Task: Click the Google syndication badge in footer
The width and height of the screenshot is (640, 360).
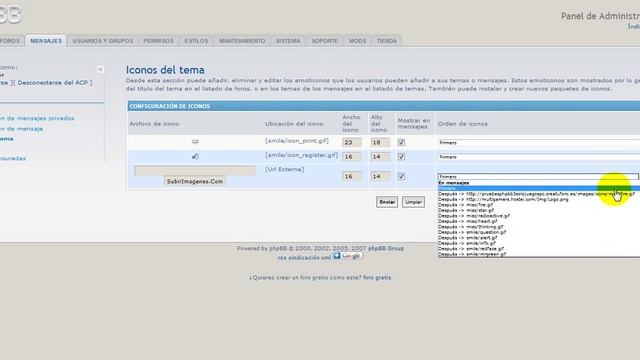Action: click(x=351, y=256)
